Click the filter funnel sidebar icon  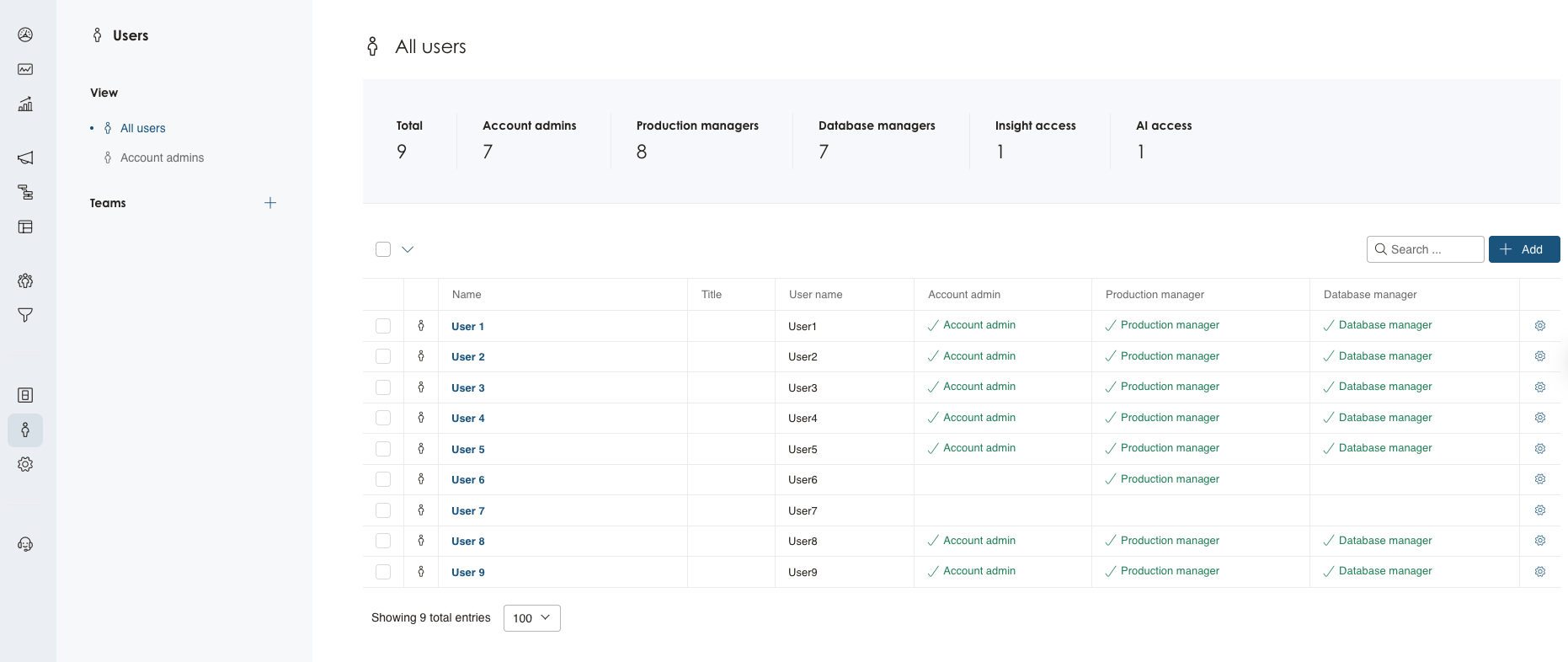click(x=25, y=315)
